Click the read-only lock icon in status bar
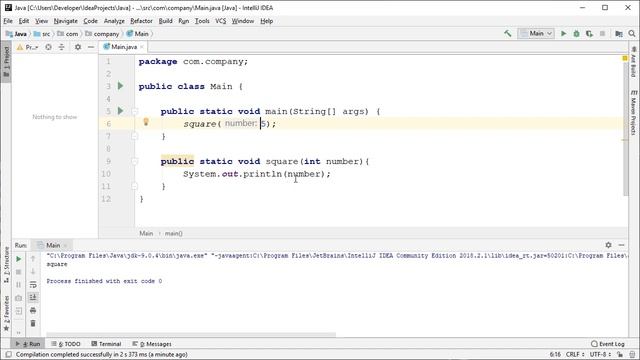The width and height of the screenshot is (640, 360). click(x=620, y=354)
